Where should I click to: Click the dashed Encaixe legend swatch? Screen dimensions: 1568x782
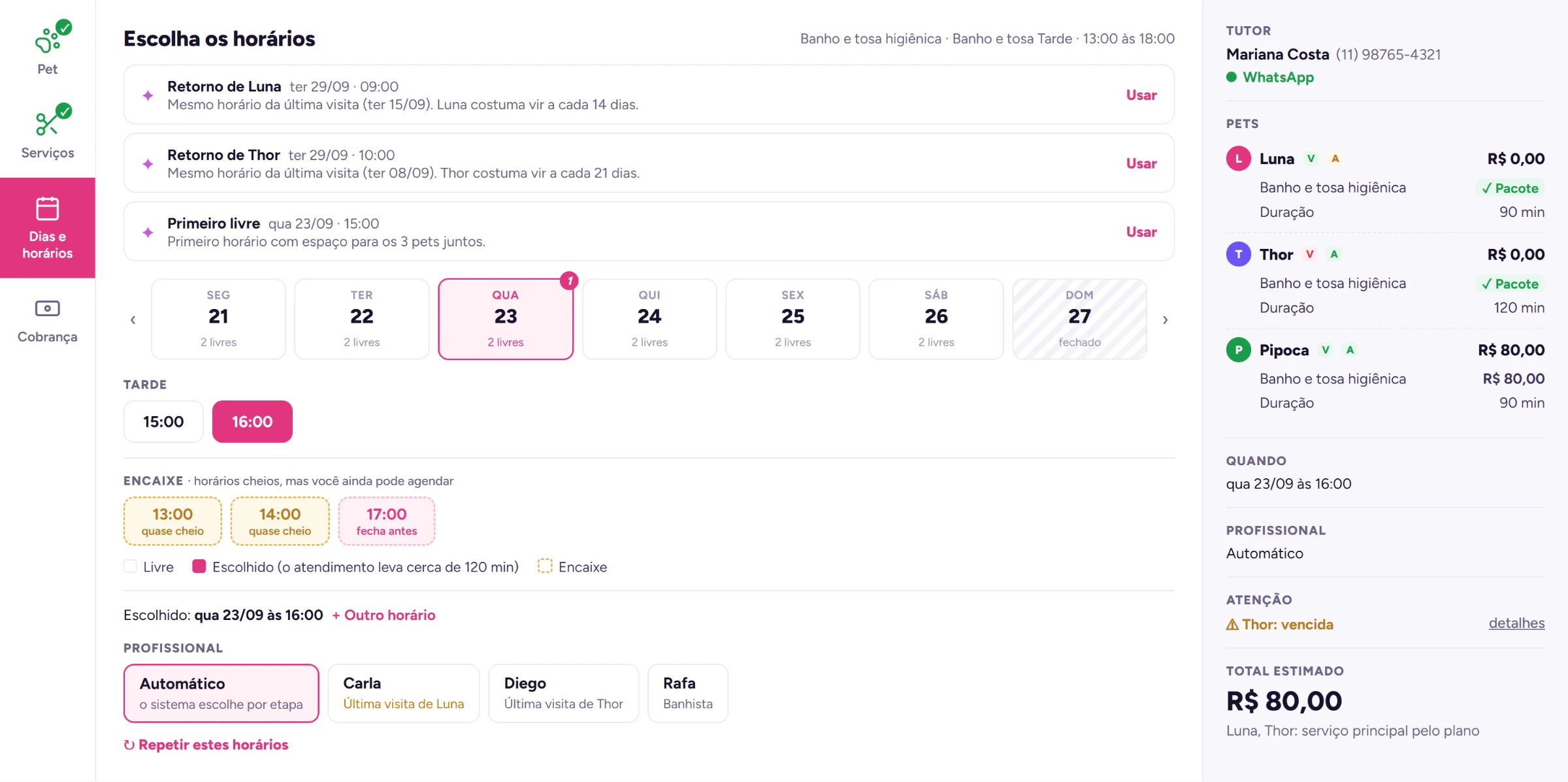(x=545, y=566)
